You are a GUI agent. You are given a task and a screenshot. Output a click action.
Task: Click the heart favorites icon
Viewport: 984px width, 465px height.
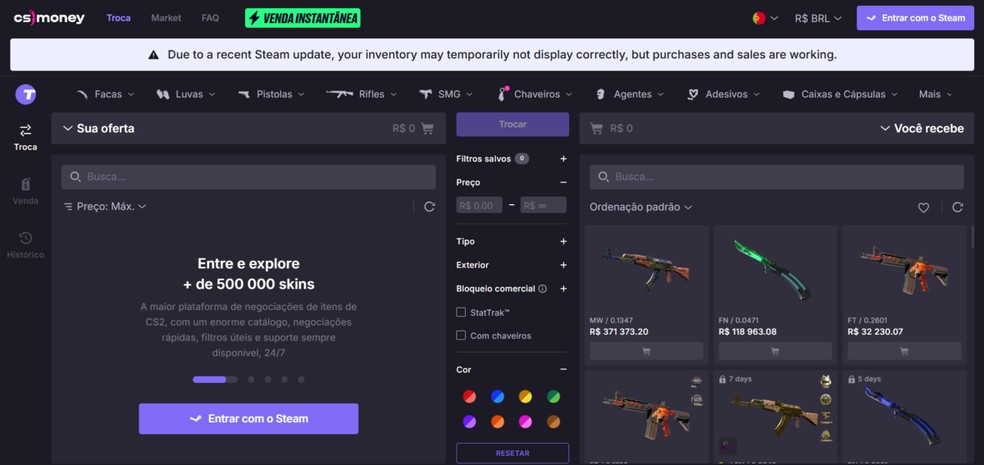click(x=923, y=208)
